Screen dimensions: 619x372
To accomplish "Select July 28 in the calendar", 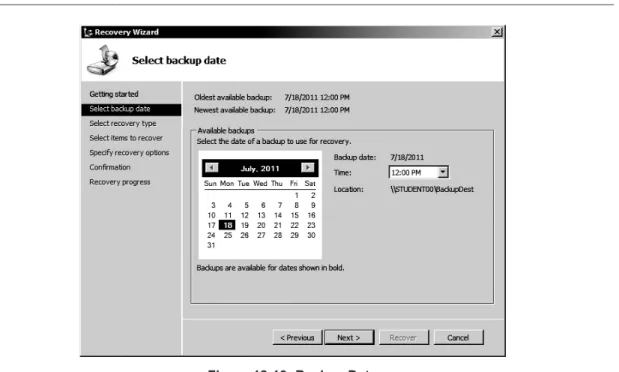I will [x=278, y=235].
